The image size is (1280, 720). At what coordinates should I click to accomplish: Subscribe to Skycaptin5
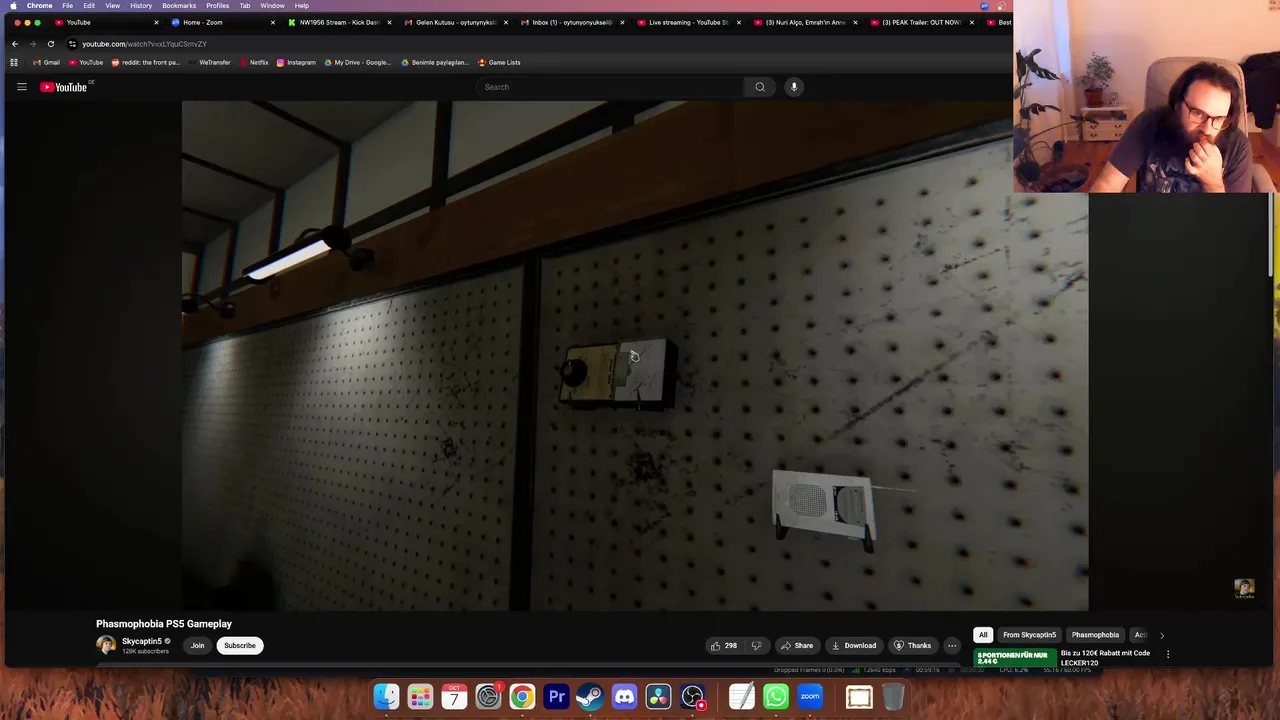240,645
